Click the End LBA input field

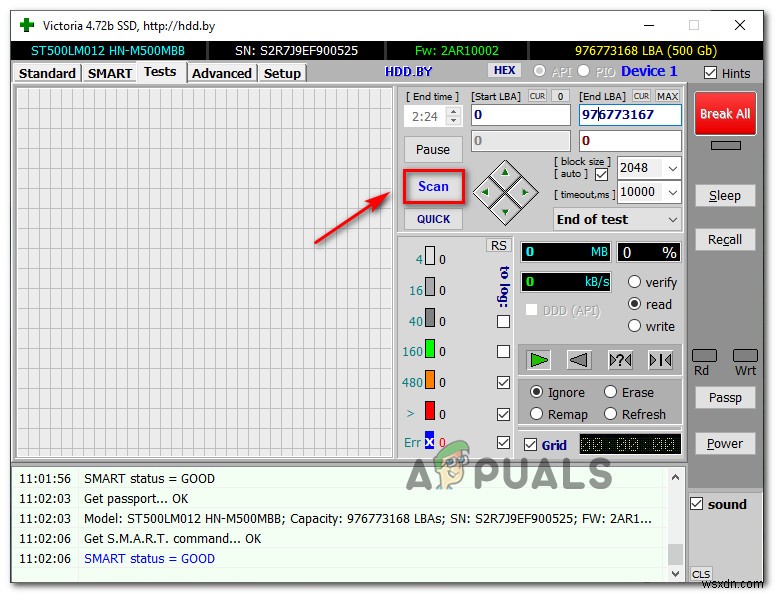click(x=630, y=115)
